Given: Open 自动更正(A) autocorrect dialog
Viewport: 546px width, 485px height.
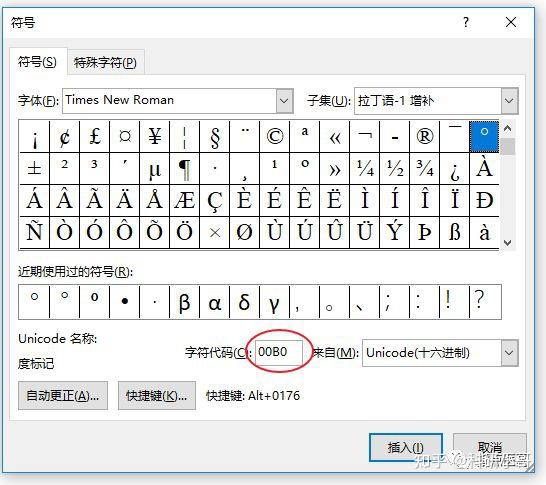Looking at the screenshot, I should (63, 396).
